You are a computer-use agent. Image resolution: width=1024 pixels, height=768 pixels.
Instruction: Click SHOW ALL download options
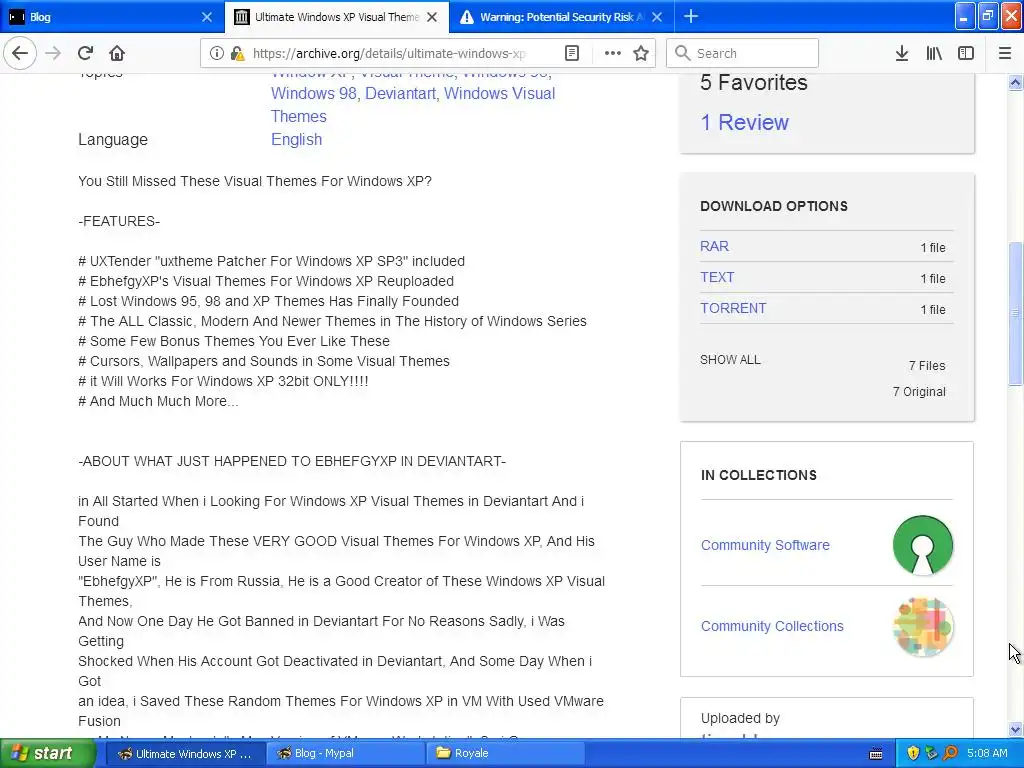click(x=730, y=360)
